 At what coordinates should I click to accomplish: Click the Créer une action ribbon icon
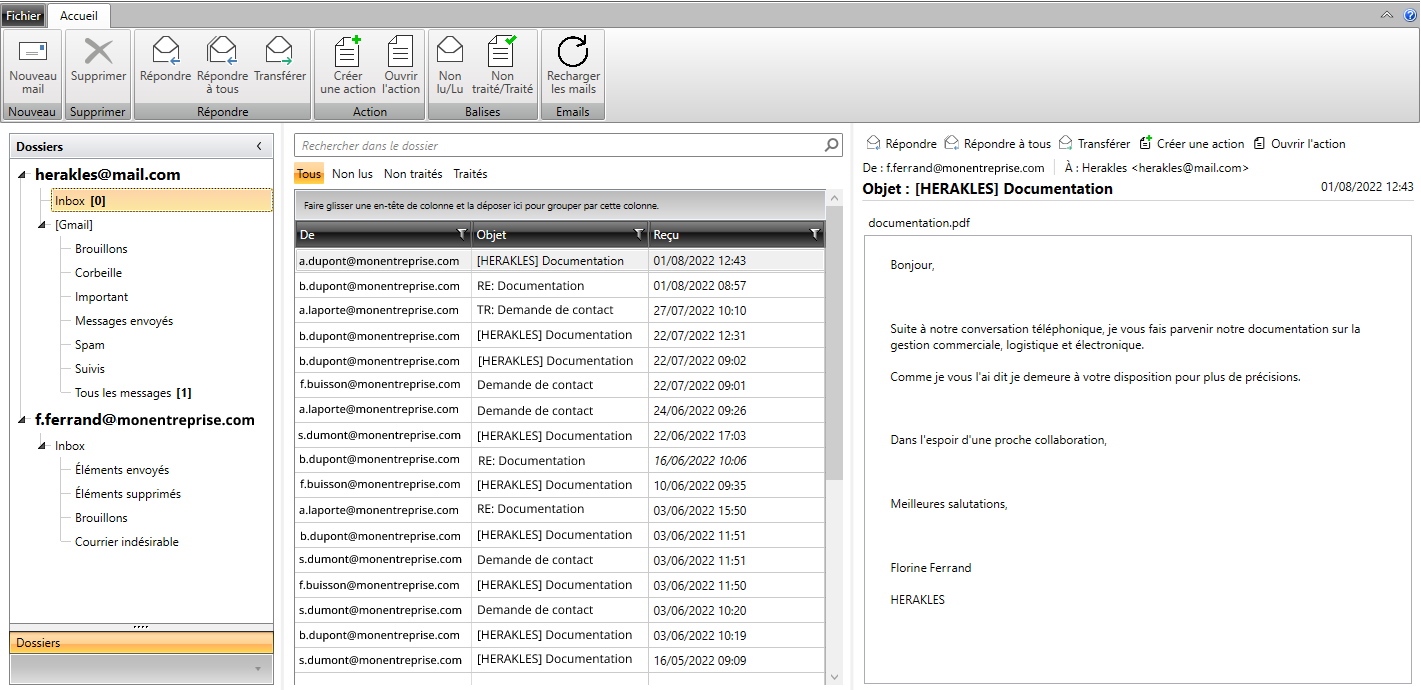347,51
